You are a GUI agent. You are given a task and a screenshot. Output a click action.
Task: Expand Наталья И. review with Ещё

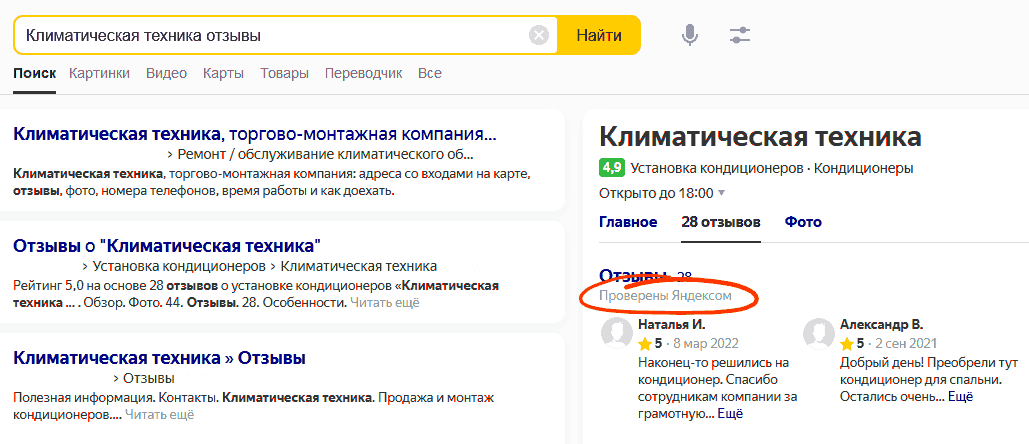(730, 414)
